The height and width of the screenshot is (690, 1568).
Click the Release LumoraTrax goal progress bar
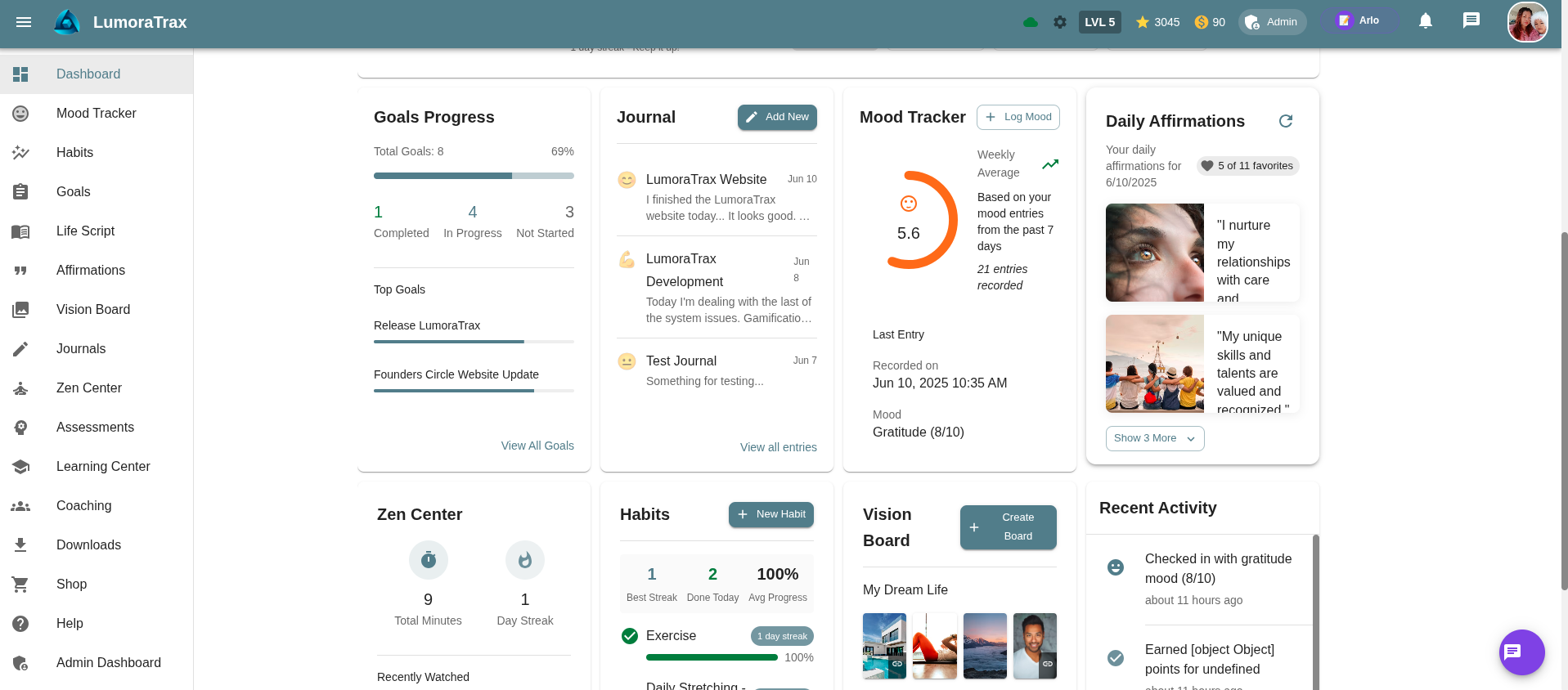click(474, 342)
